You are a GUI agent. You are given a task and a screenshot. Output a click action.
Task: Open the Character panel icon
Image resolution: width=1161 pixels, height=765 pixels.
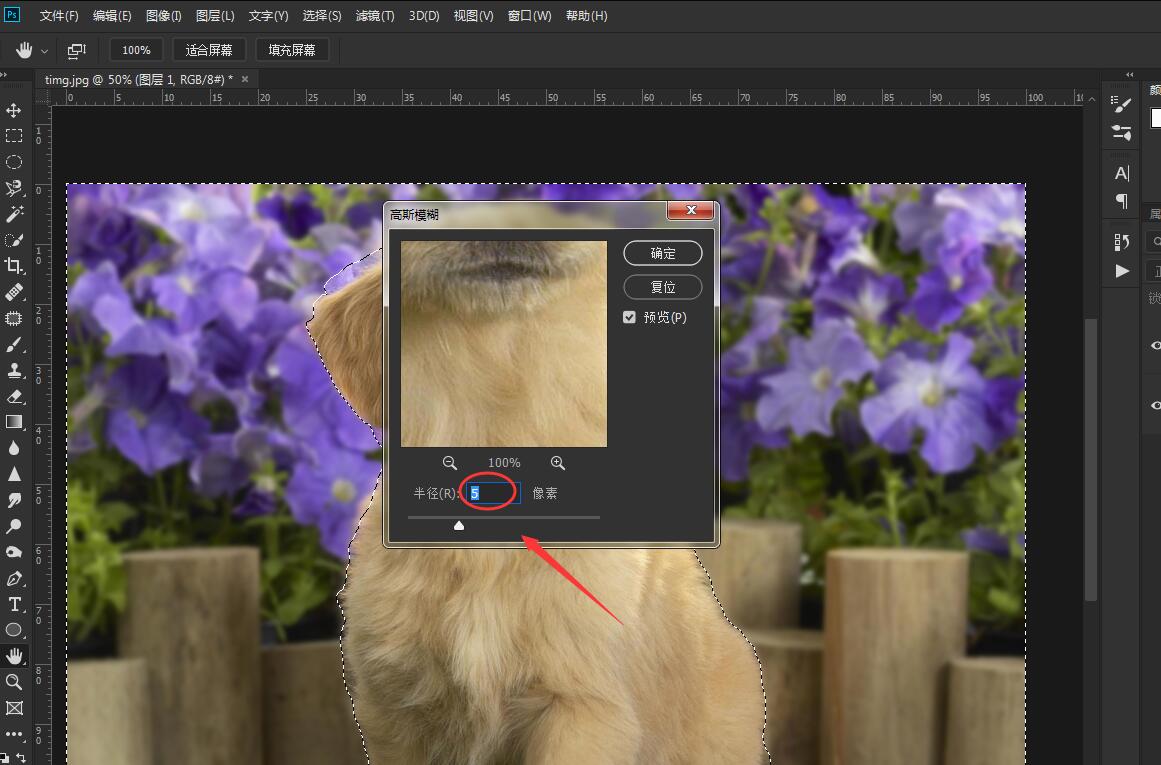coord(1121,173)
